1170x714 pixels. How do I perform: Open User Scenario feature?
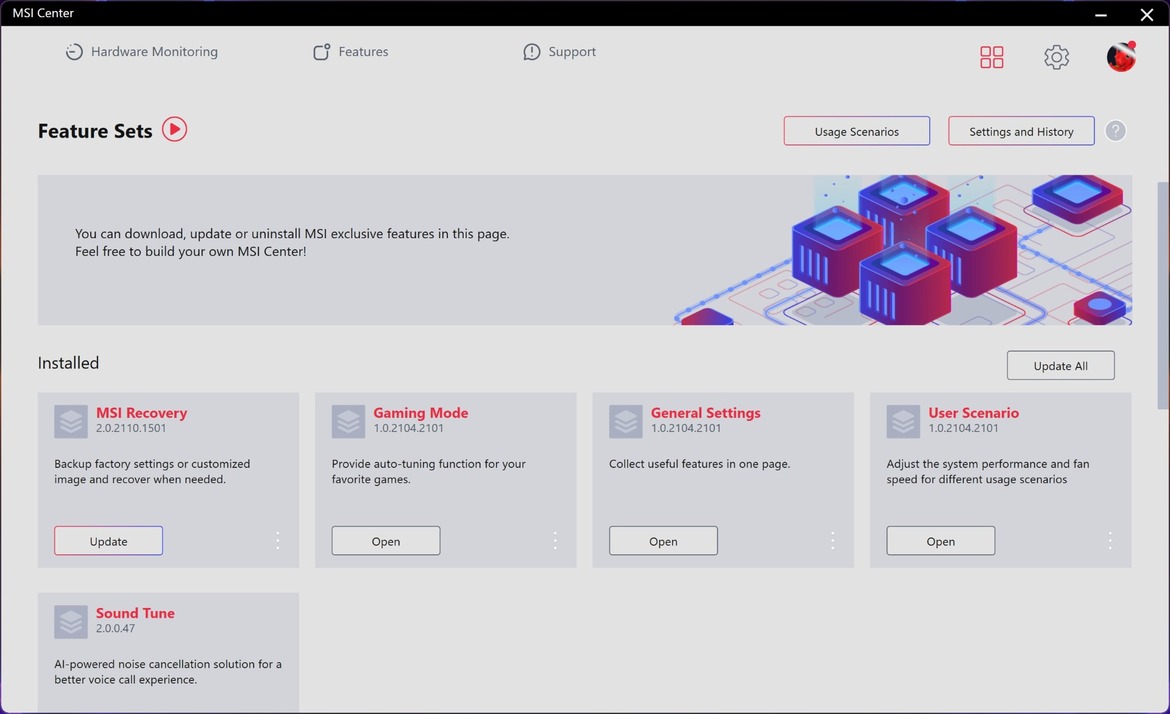pyautogui.click(x=940, y=541)
